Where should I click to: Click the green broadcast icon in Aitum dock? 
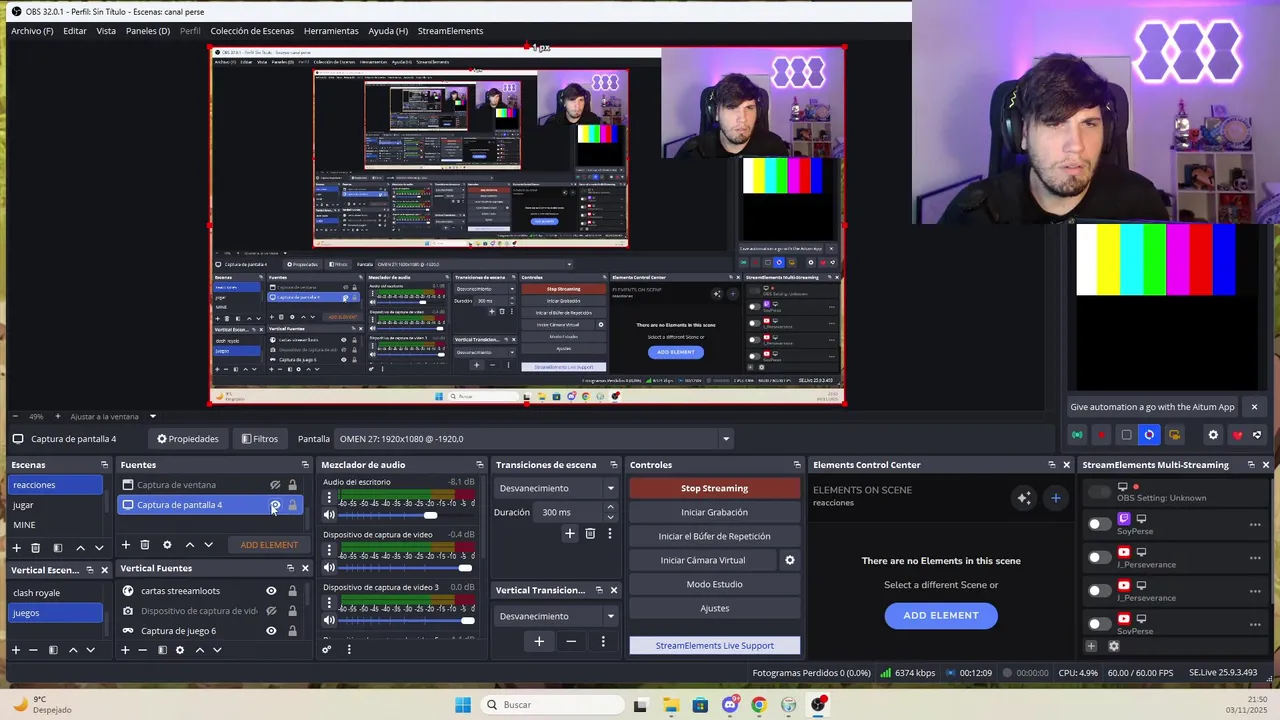[x=1077, y=435]
